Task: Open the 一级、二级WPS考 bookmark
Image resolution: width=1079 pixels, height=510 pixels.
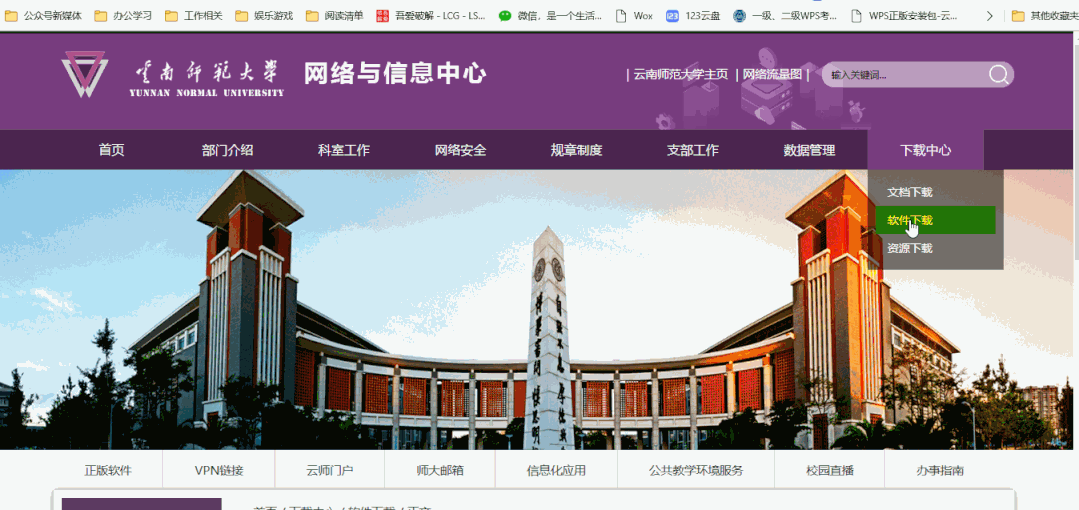Action: click(786, 15)
